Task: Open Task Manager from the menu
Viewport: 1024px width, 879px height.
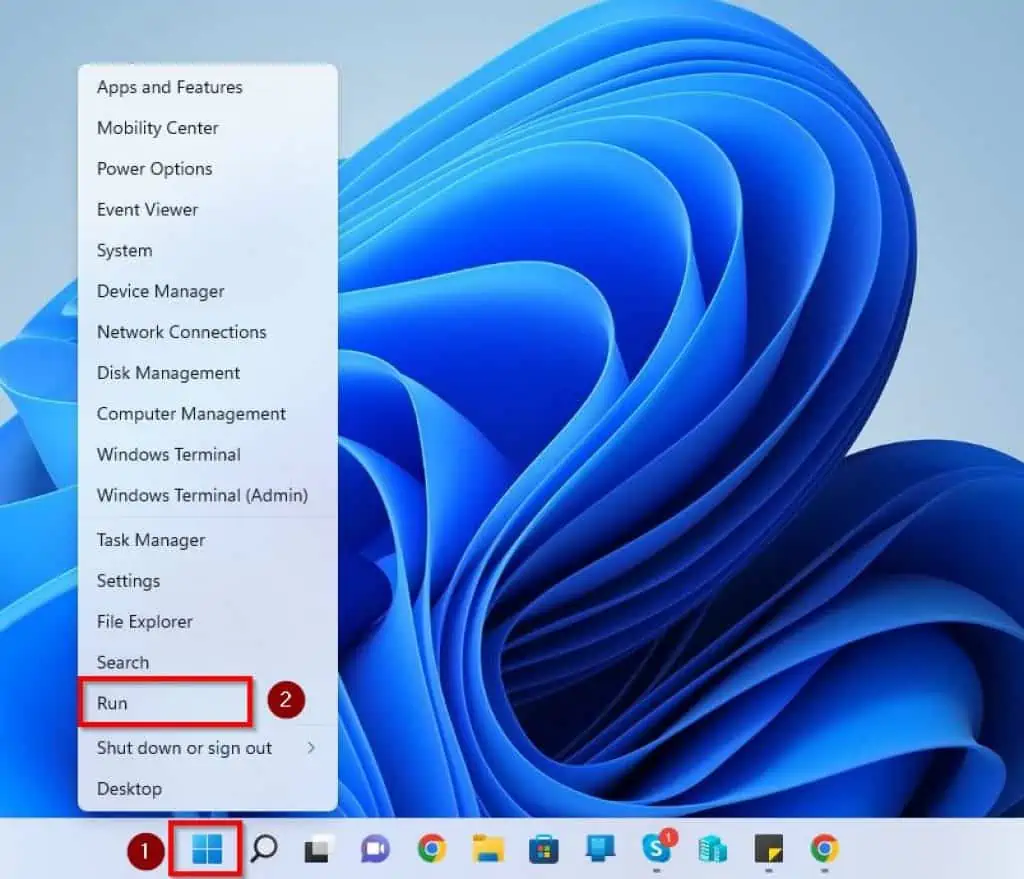Action: tap(150, 540)
